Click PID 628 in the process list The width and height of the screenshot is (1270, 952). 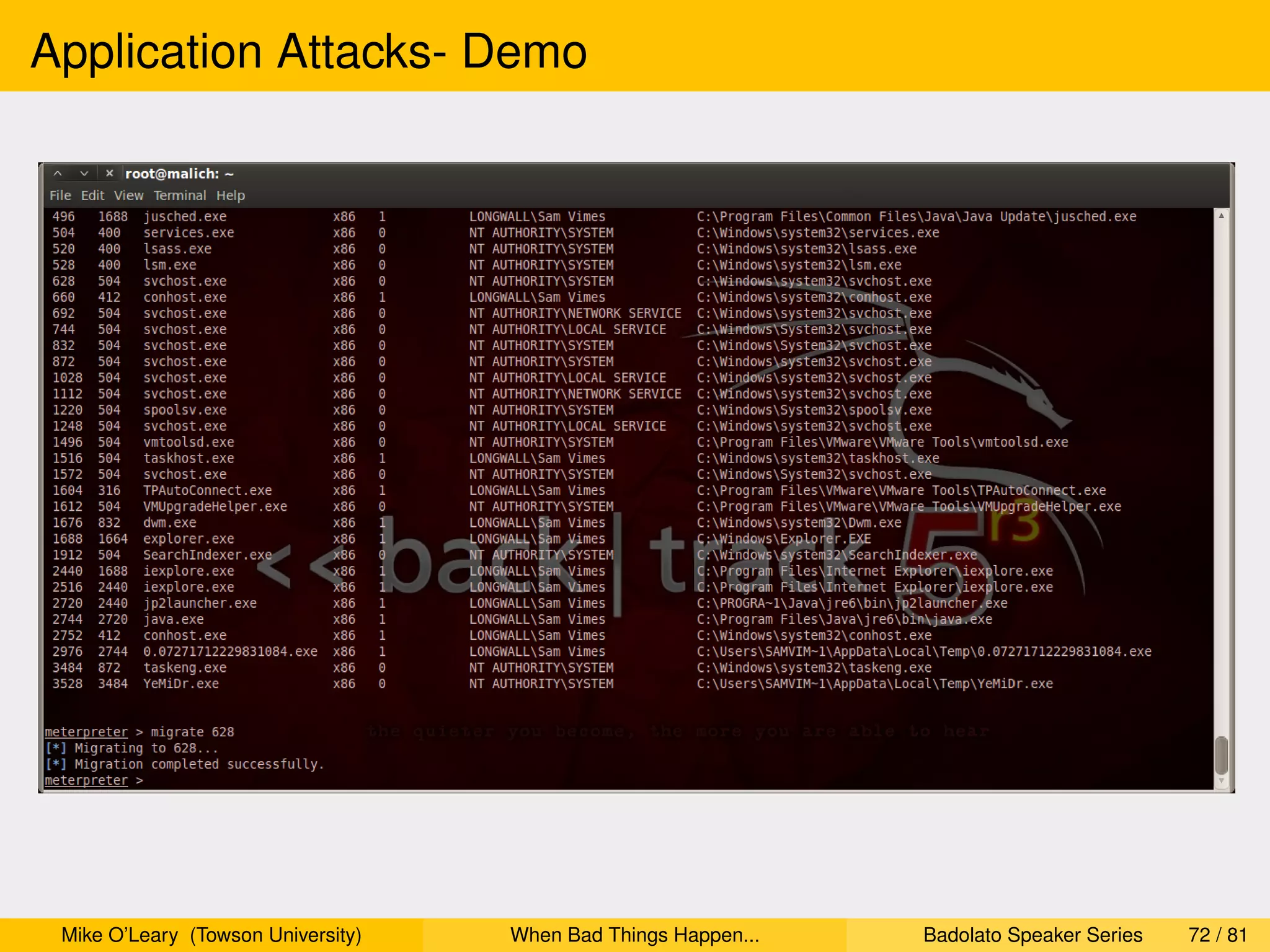click(63, 281)
